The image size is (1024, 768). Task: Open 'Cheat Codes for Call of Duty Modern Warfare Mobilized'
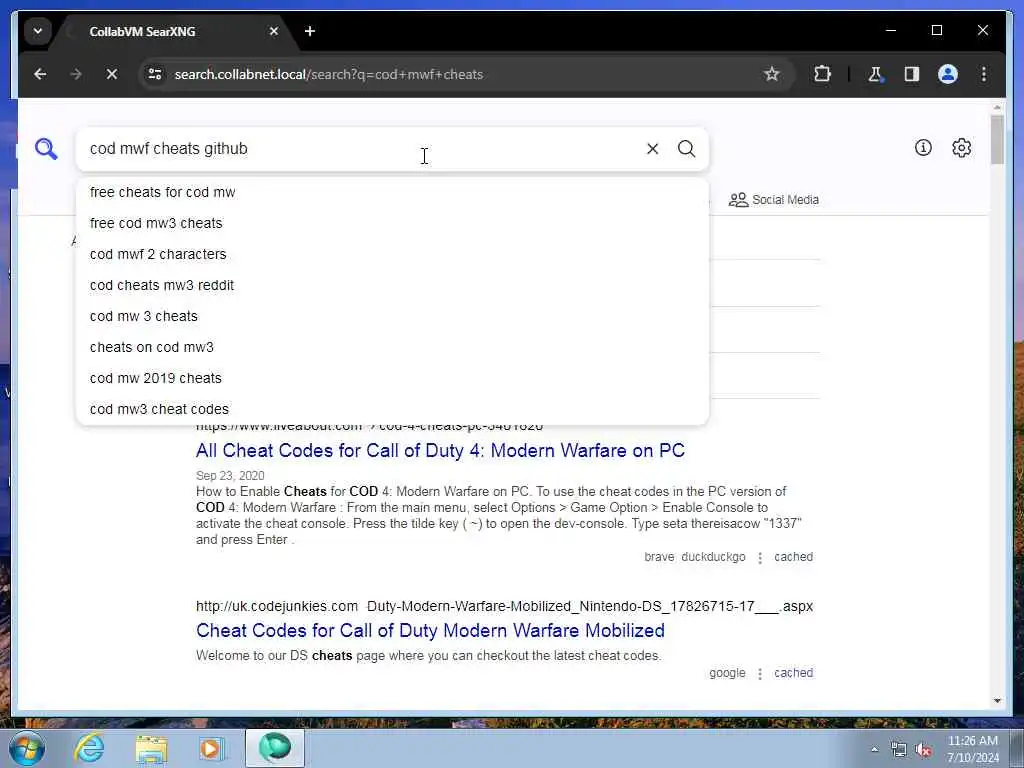point(430,631)
